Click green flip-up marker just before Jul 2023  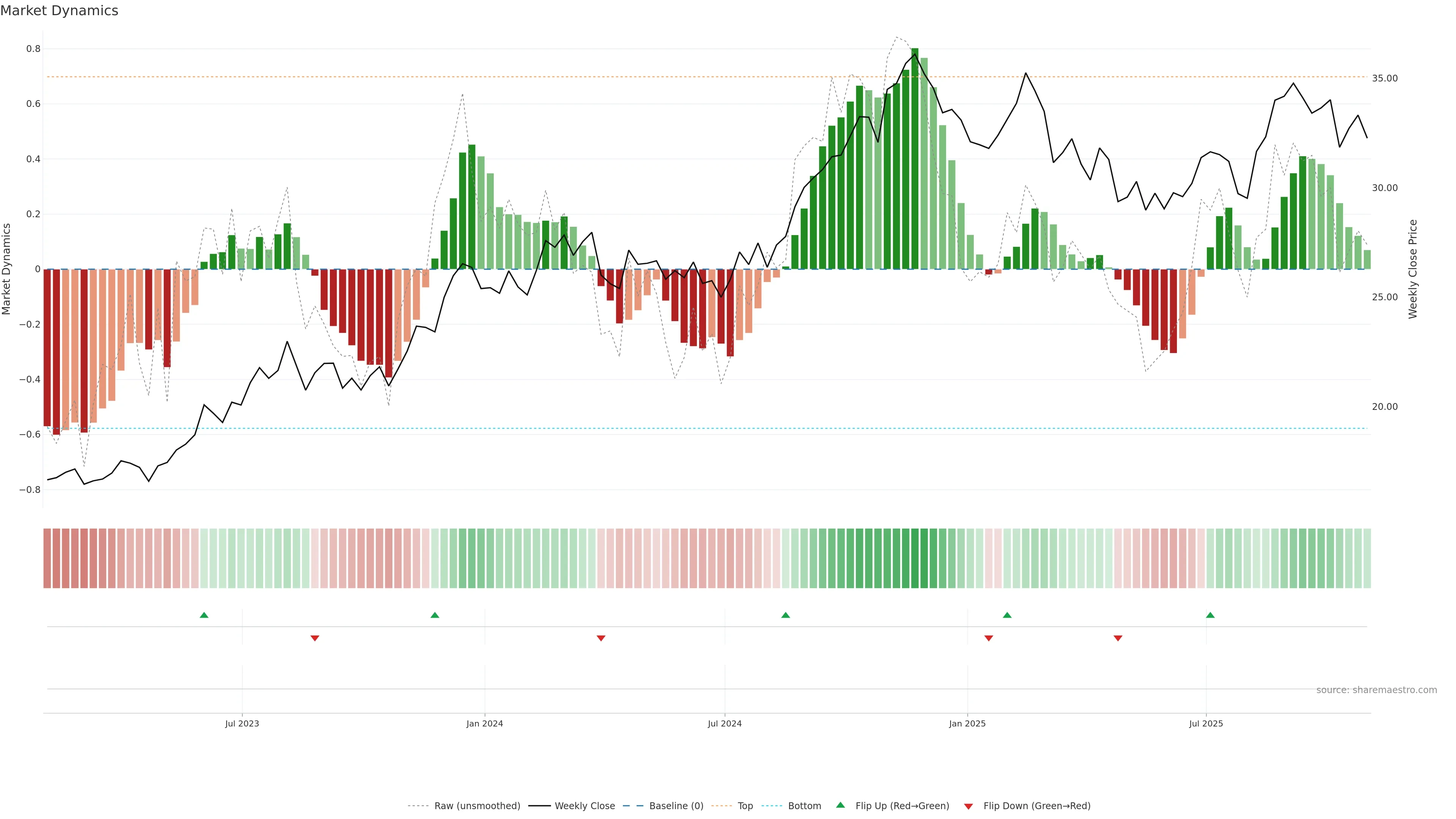[204, 615]
